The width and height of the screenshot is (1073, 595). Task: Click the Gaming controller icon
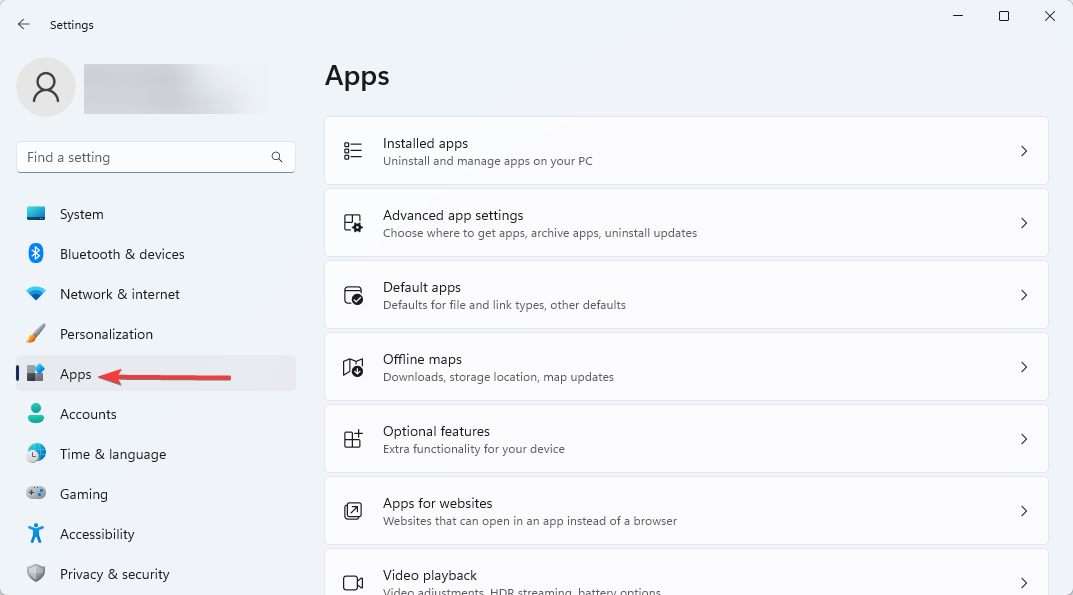pos(36,494)
